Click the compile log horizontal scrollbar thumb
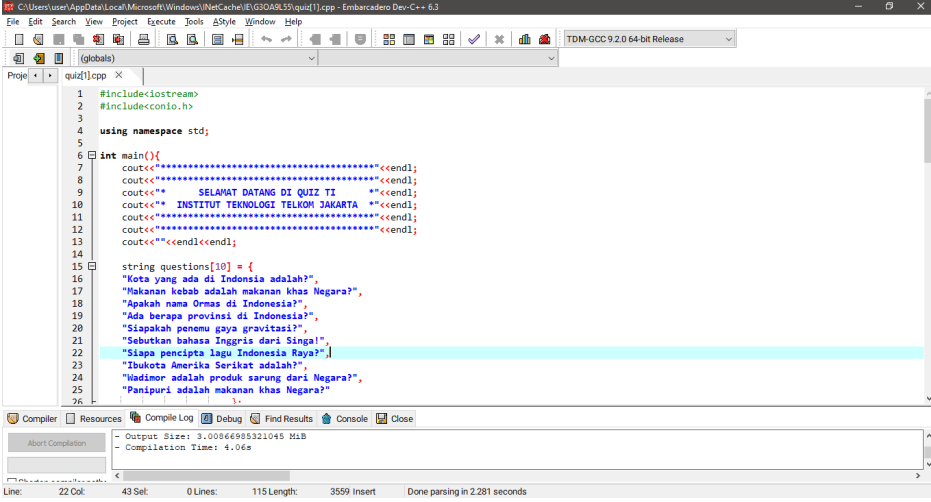 207,476
